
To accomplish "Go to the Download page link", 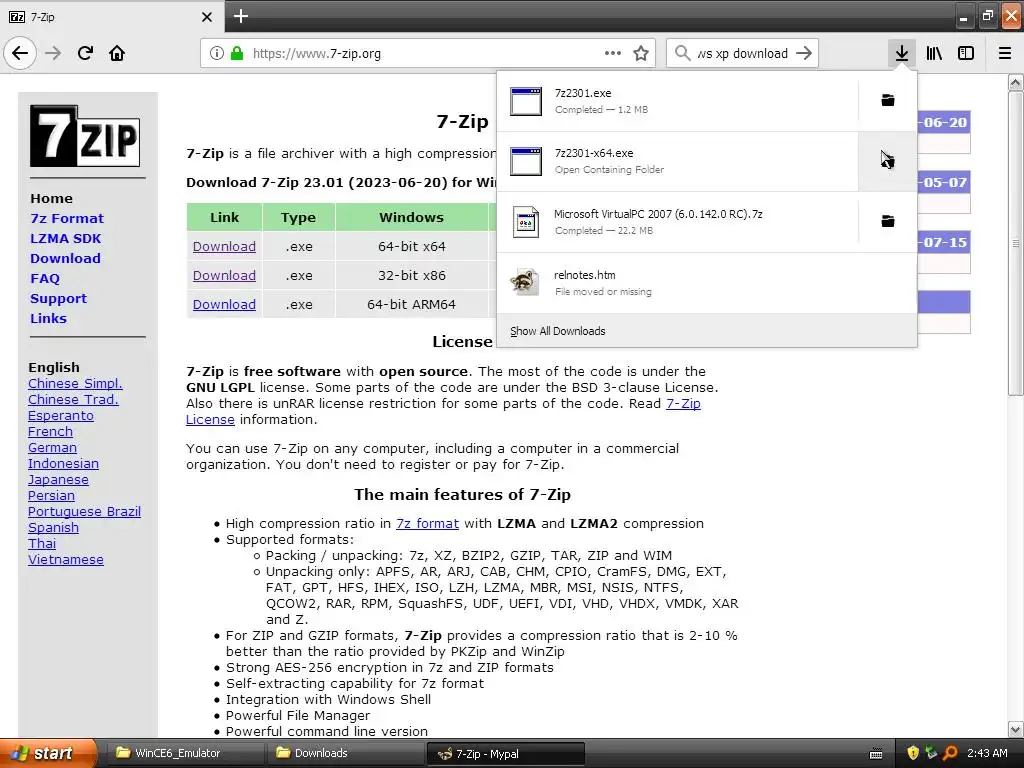I will point(65,259).
